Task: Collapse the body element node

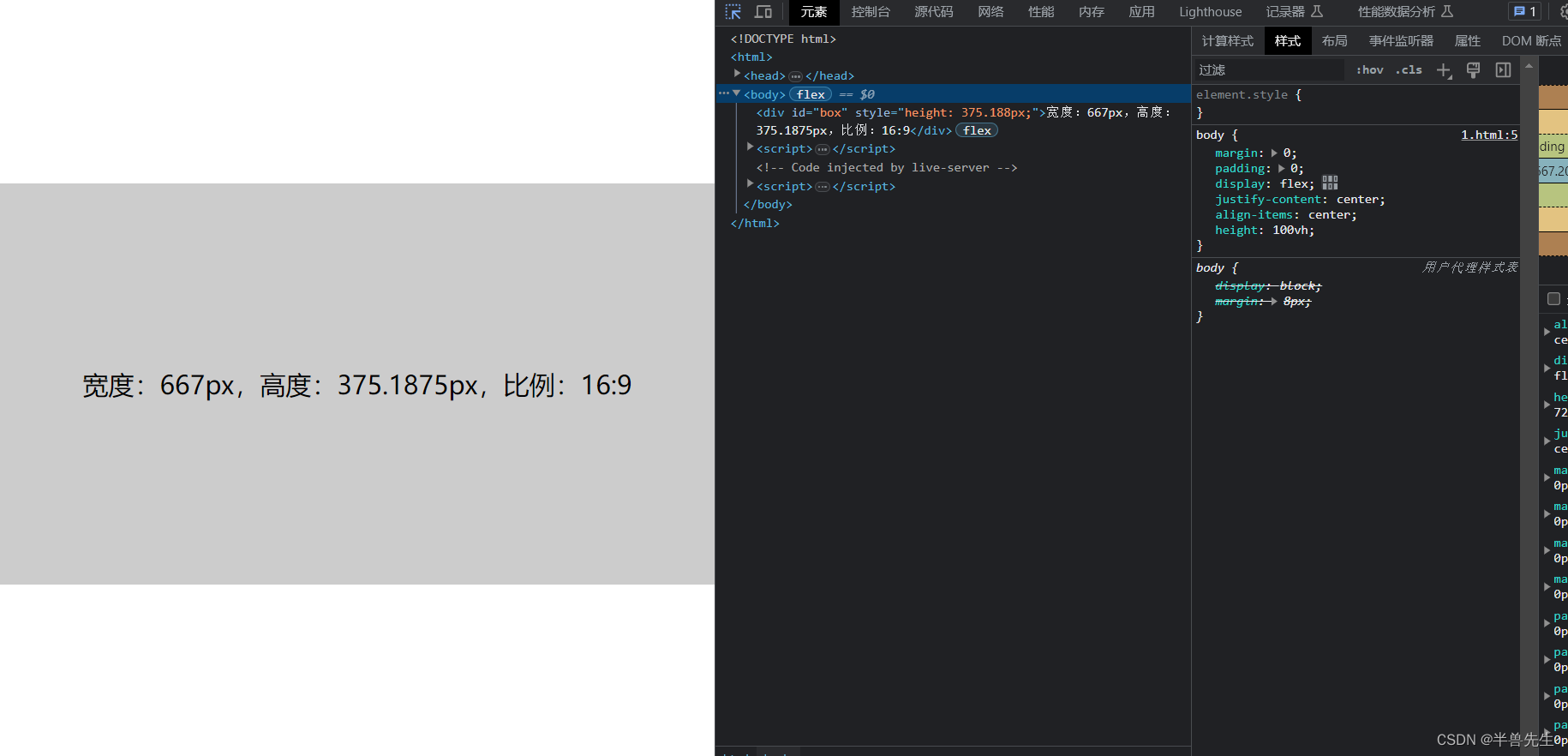Action: pos(737,93)
